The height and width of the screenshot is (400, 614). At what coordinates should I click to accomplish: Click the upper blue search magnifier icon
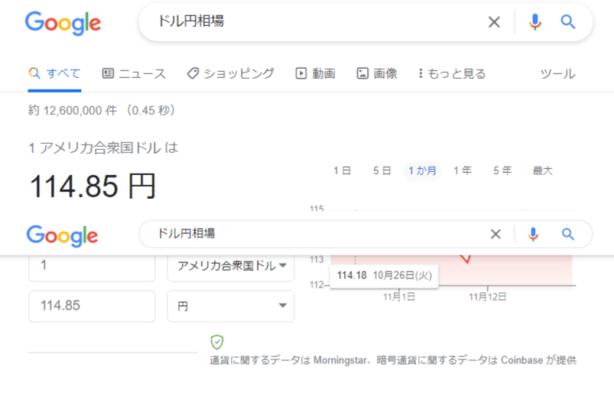point(568,22)
